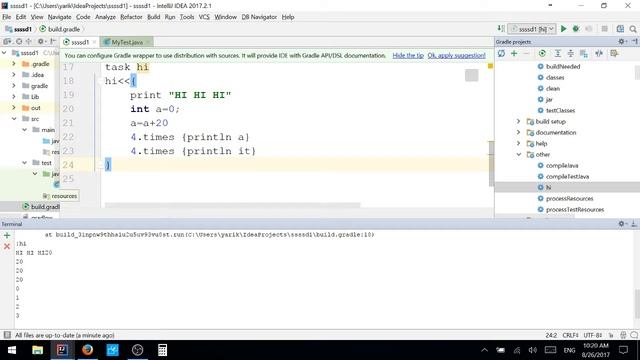Open the Gradle projects panel gear menu
Viewport: 640px width, 360px height.
(622, 42)
